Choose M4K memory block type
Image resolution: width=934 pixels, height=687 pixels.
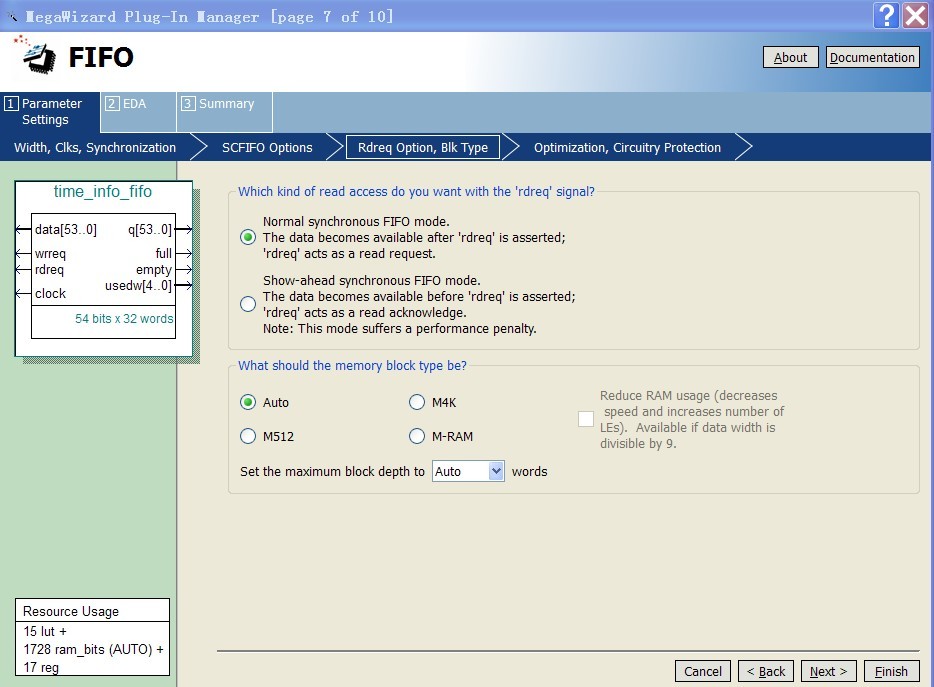pyautogui.click(x=417, y=402)
